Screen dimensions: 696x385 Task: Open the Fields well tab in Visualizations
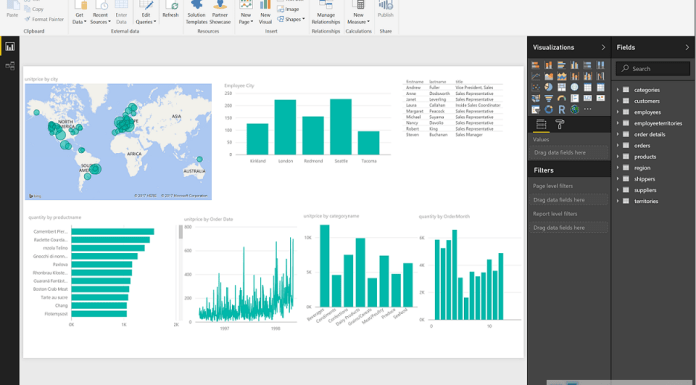(541, 124)
